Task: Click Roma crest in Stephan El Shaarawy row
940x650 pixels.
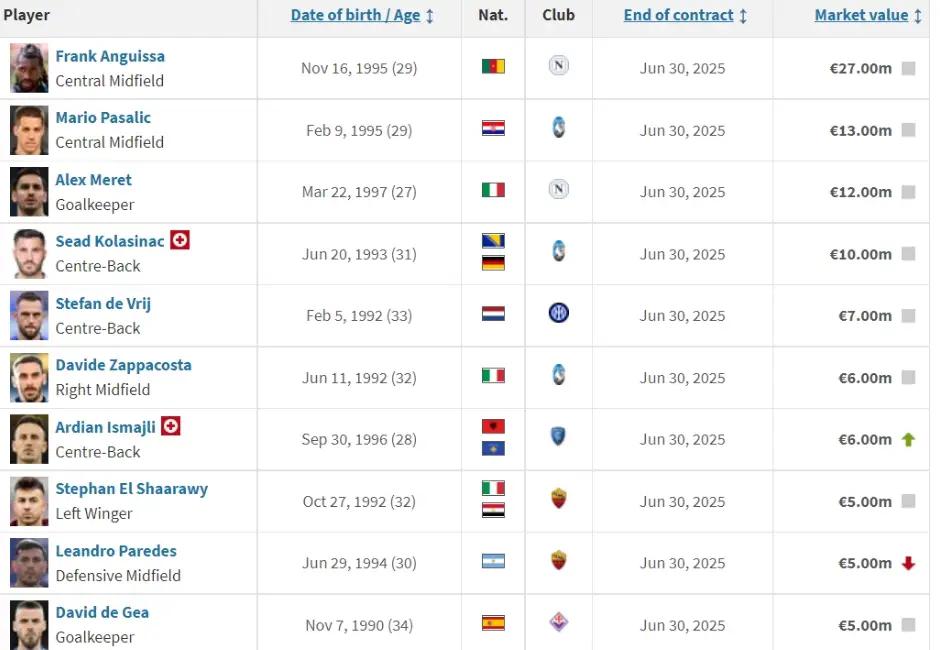Action: coord(558,499)
